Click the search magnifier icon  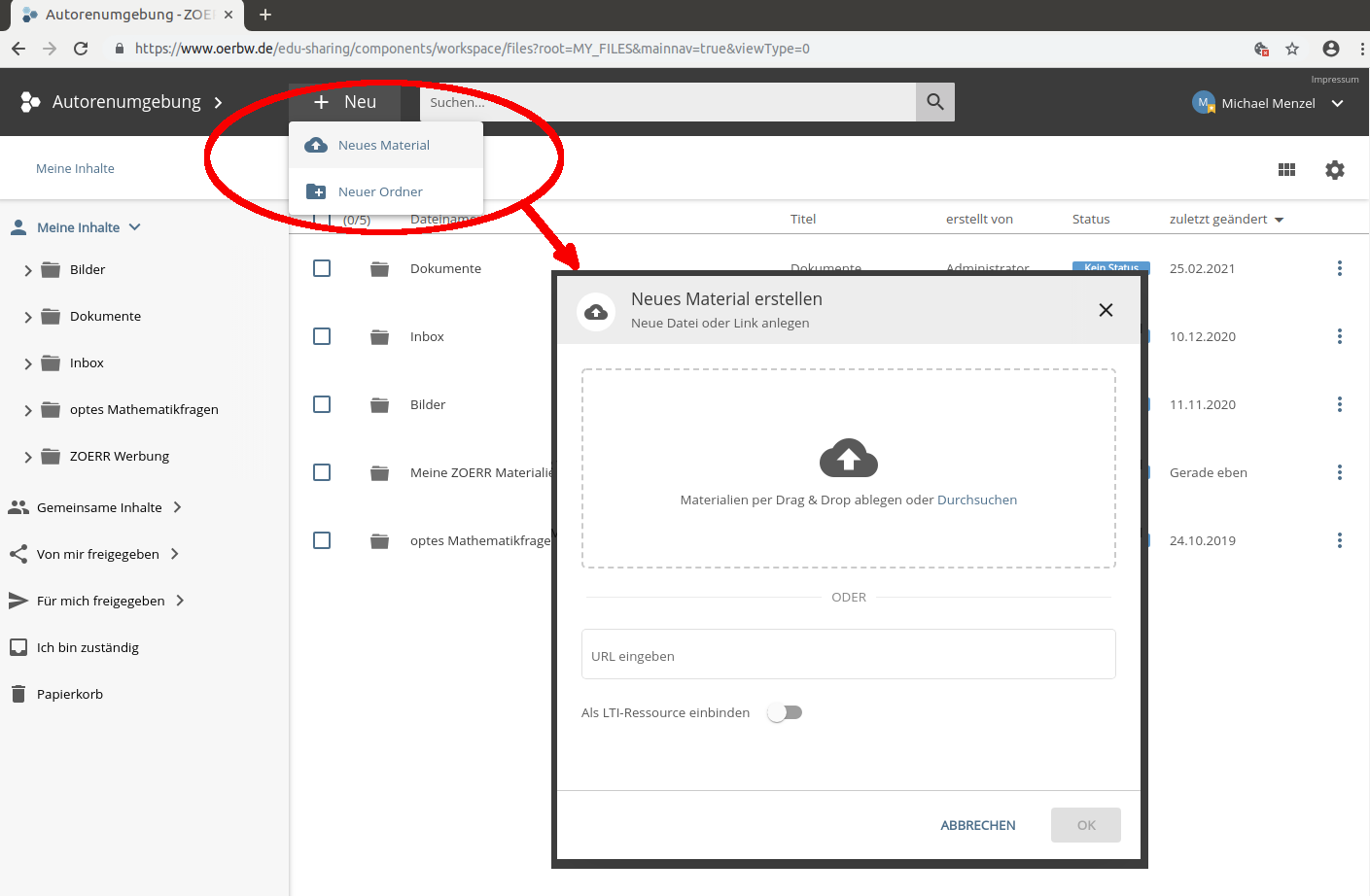click(x=934, y=102)
